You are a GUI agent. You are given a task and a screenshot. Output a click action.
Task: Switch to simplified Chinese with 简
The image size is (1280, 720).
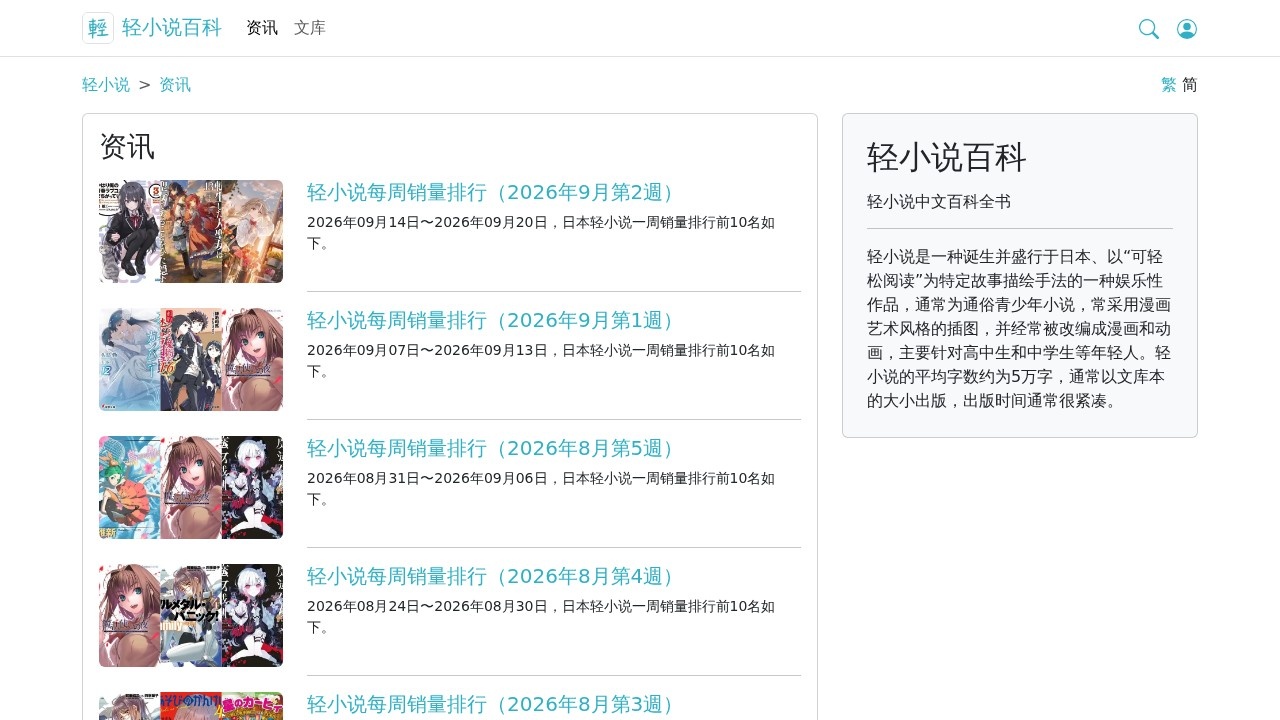coord(1190,85)
